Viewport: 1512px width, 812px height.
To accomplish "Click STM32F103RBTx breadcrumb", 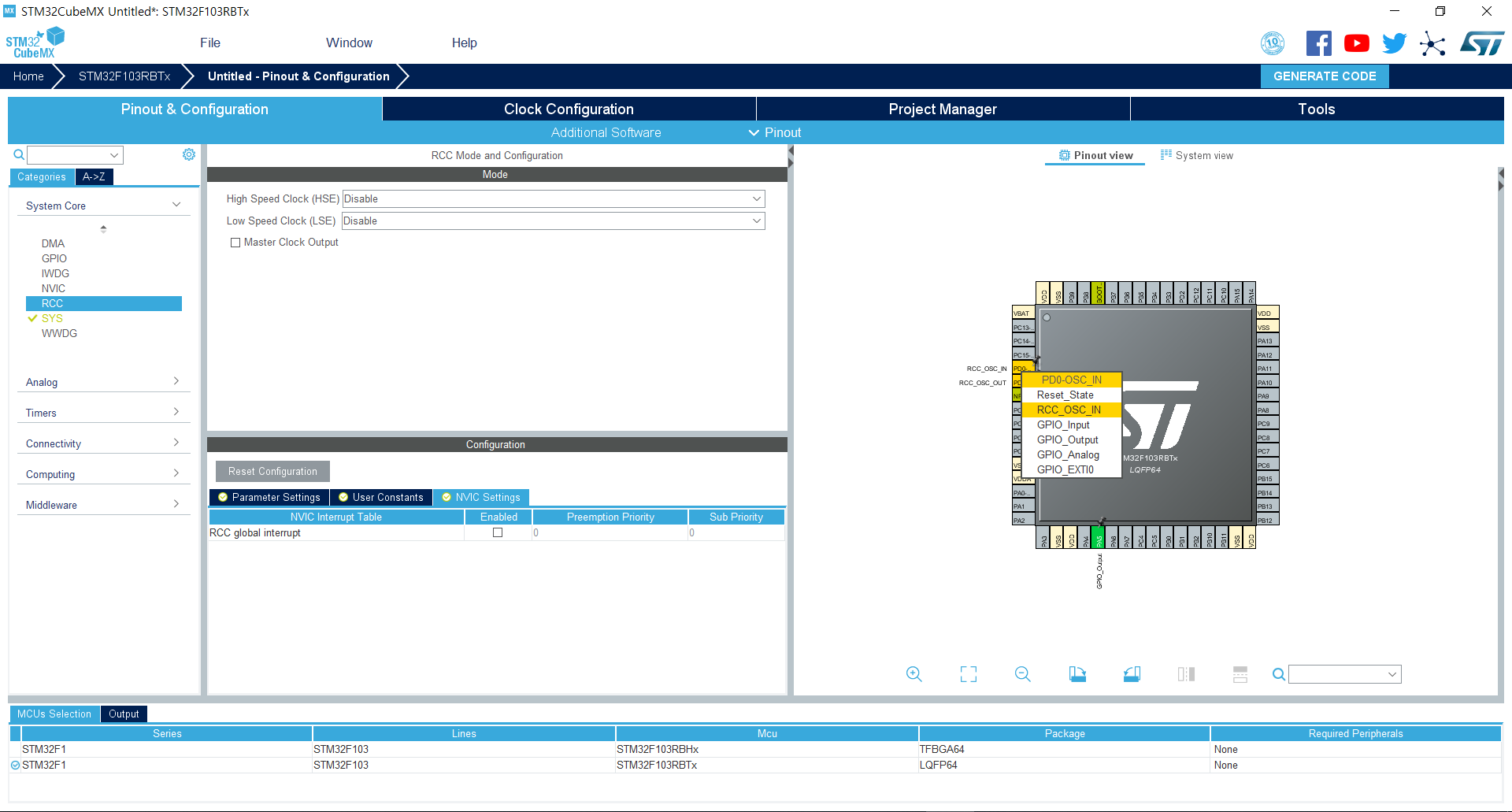I will click(124, 76).
